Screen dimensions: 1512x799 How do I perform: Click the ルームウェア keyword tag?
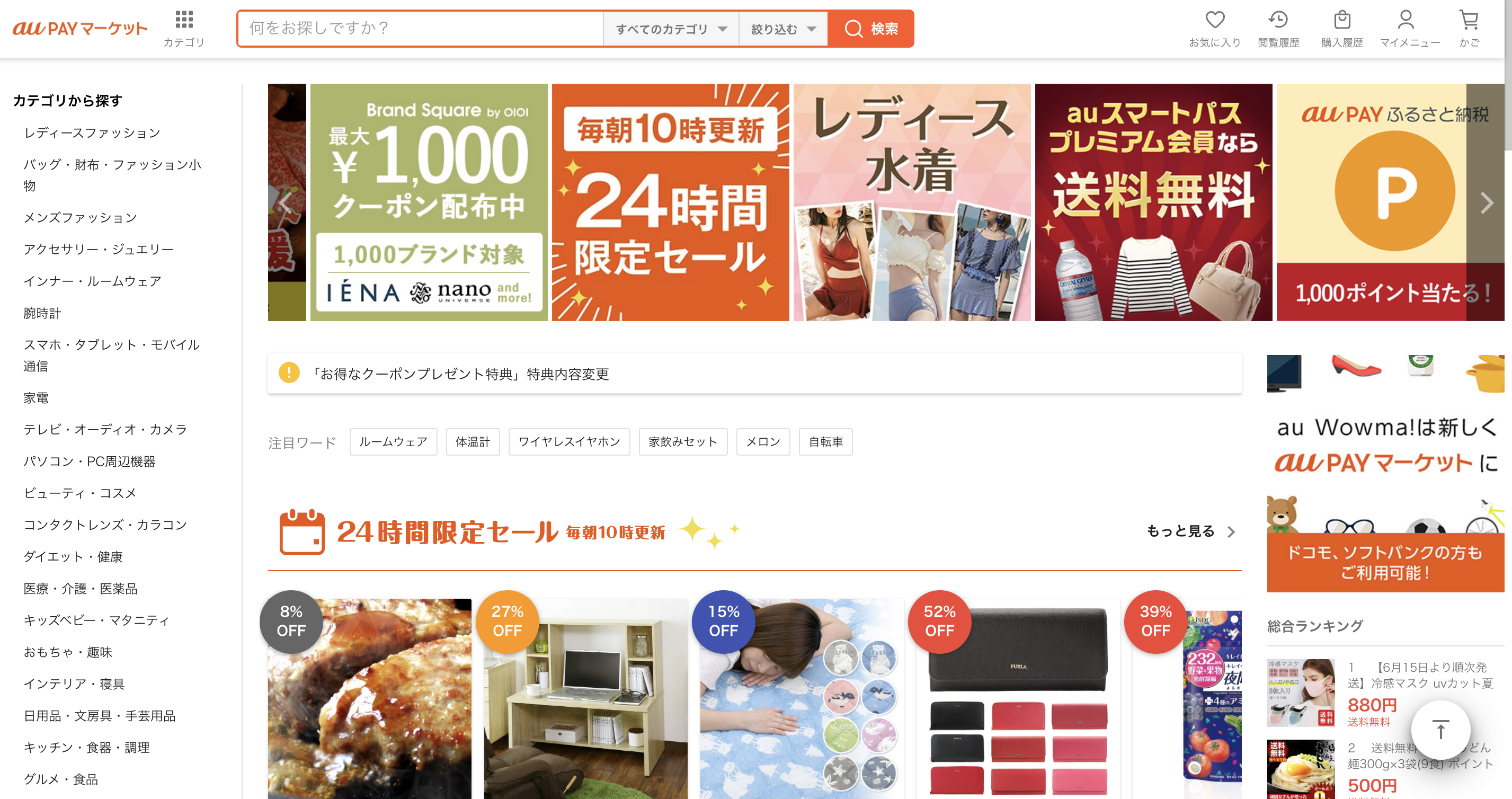[393, 441]
